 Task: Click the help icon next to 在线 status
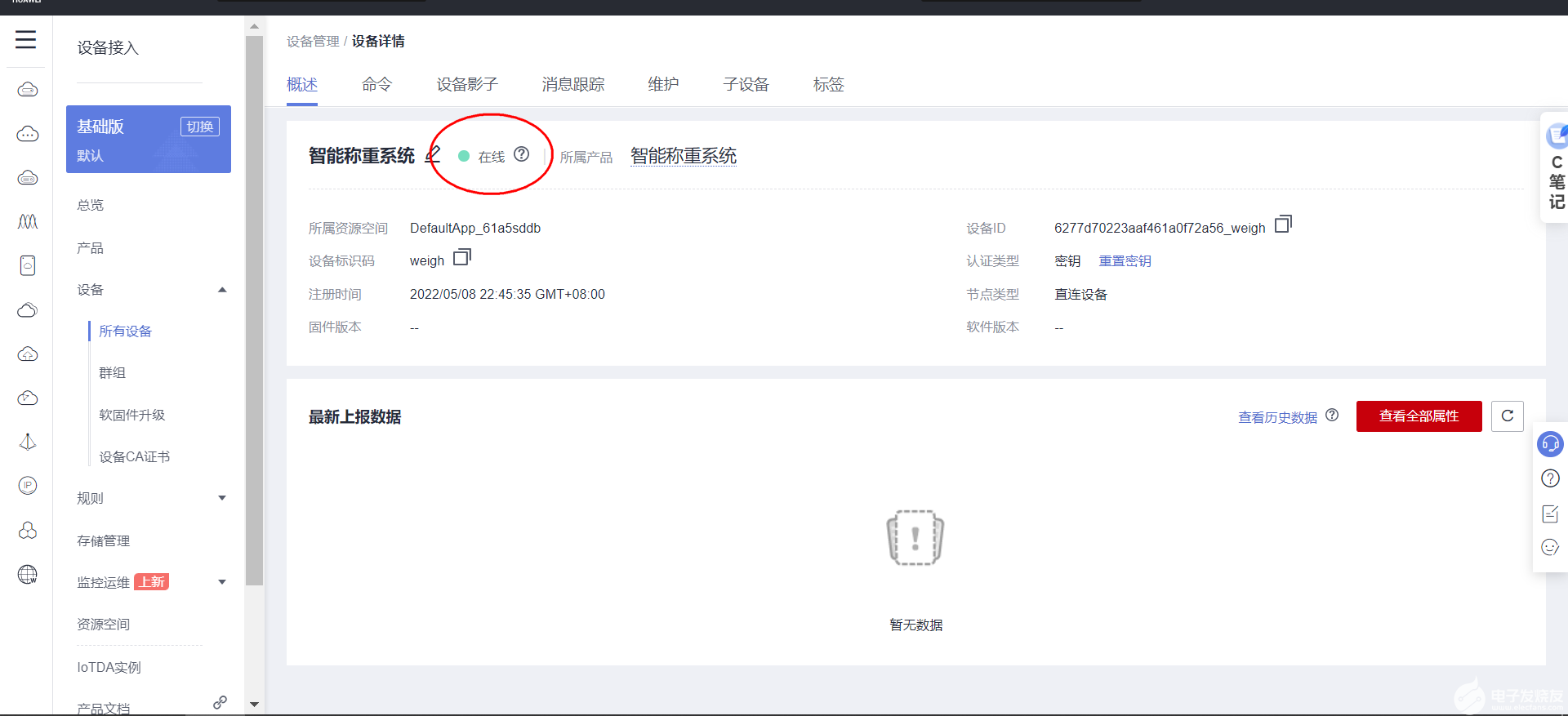click(x=522, y=154)
